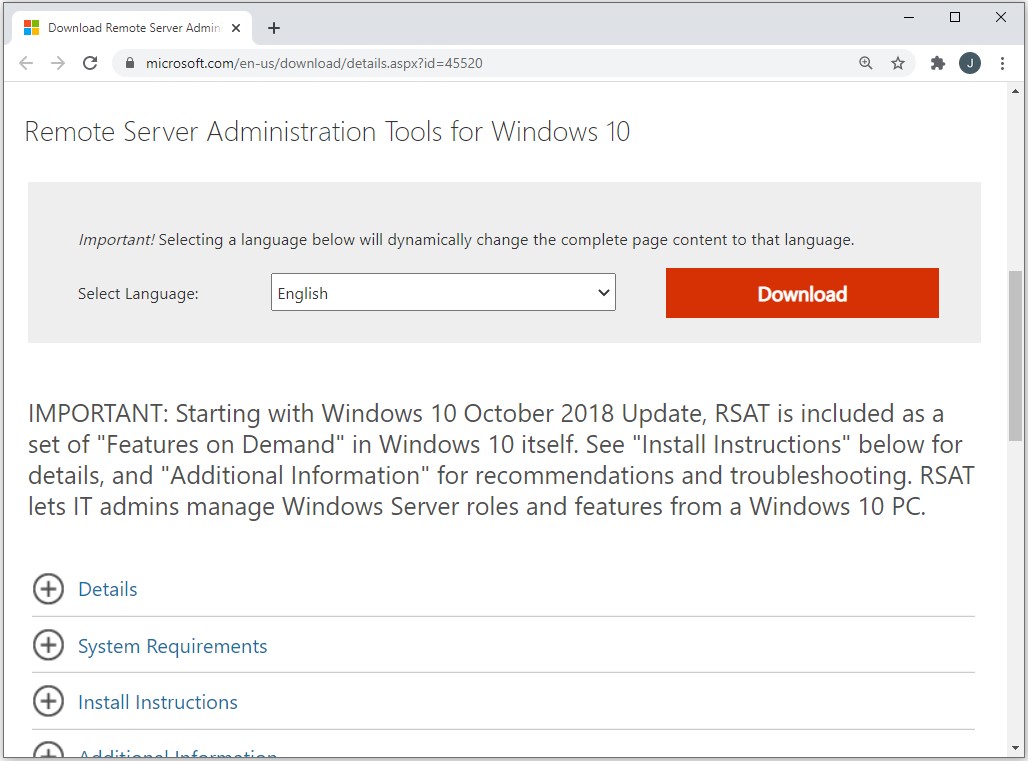Open the extensions puzzle piece icon
The height and width of the screenshot is (761, 1028).
coord(938,63)
